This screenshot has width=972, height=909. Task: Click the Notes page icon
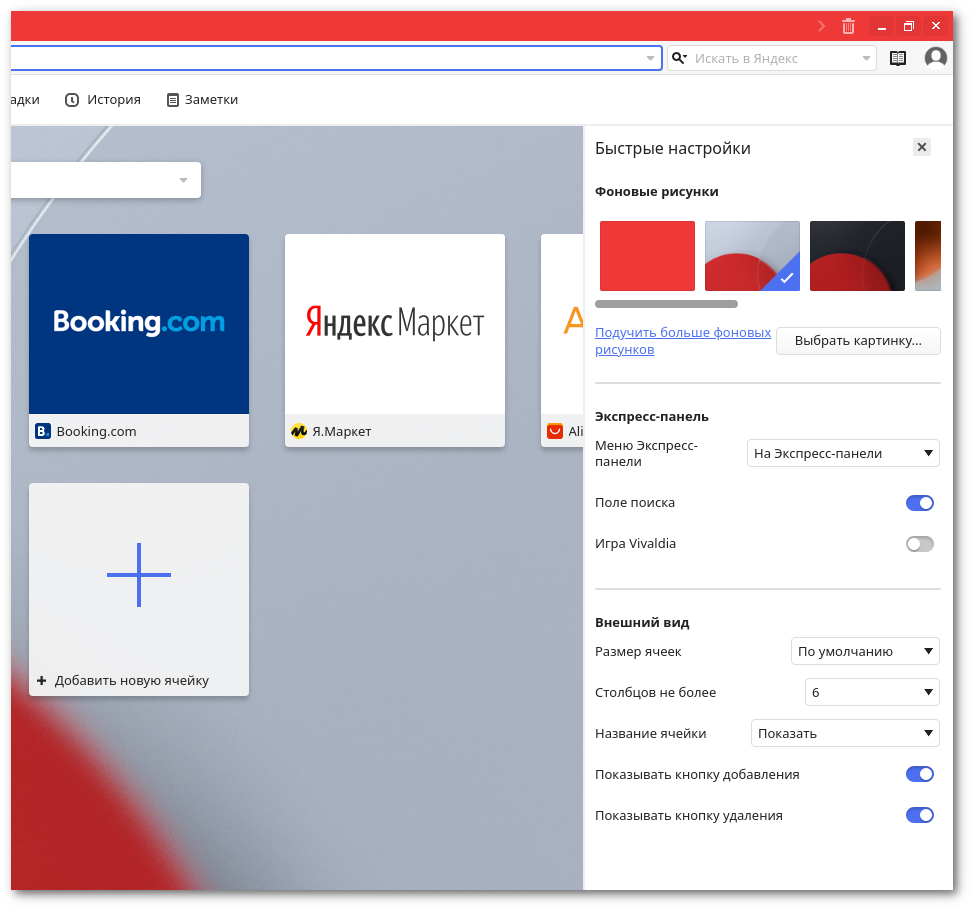pyautogui.click(x=172, y=100)
